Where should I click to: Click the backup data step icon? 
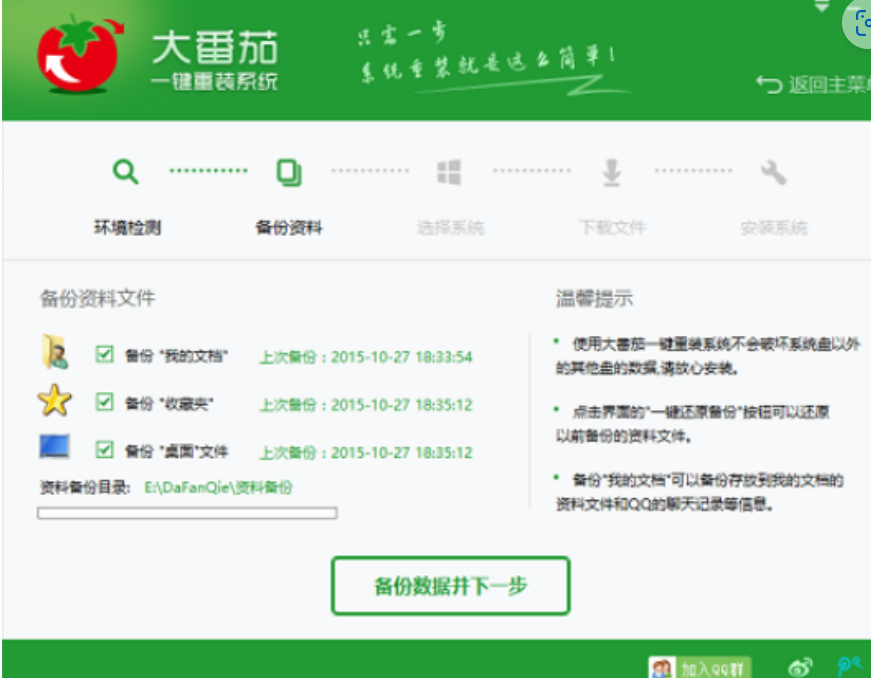[289, 173]
